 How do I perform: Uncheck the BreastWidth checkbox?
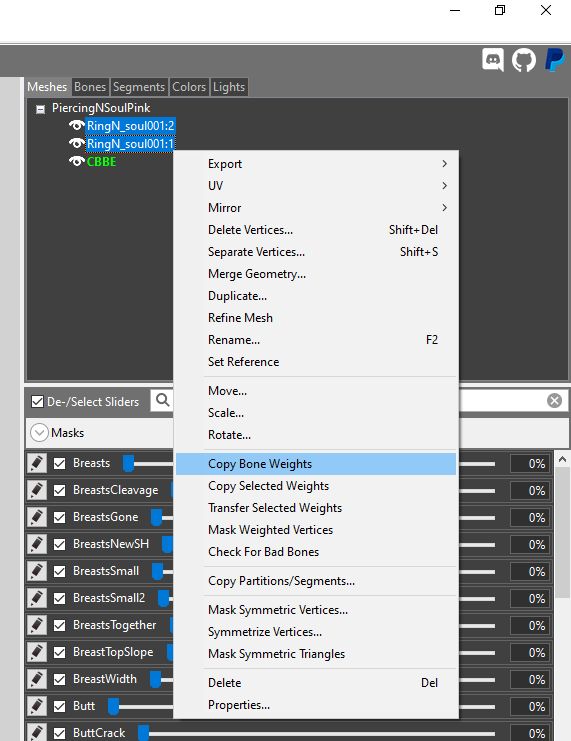point(60,679)
